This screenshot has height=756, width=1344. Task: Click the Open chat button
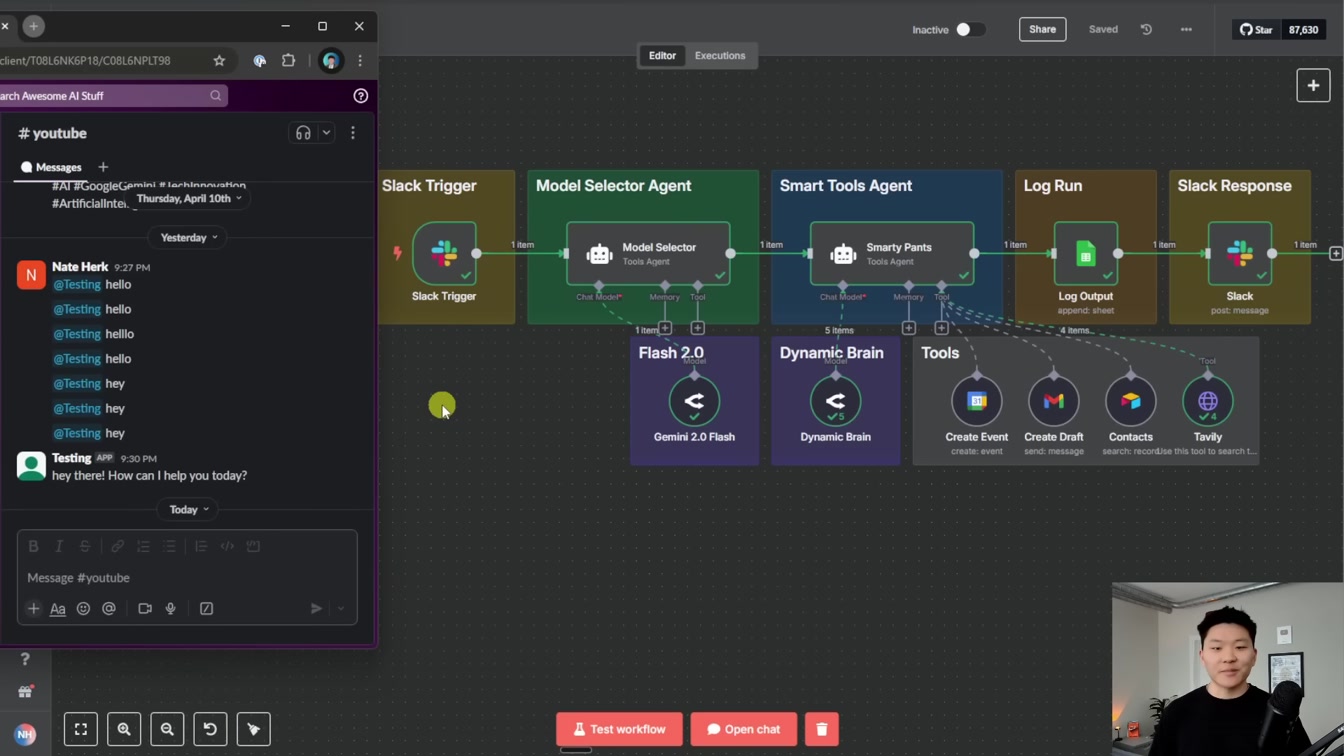743,729
